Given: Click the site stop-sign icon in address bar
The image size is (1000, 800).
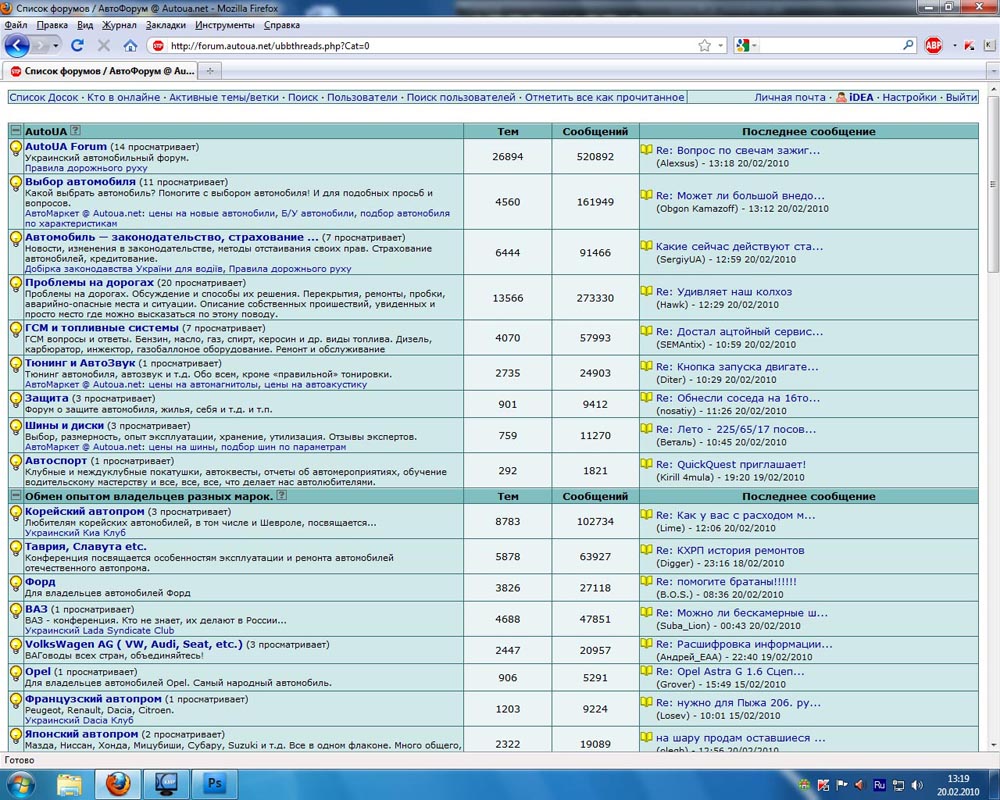Looking at the screenshot, I should click(x=158, y=45).
